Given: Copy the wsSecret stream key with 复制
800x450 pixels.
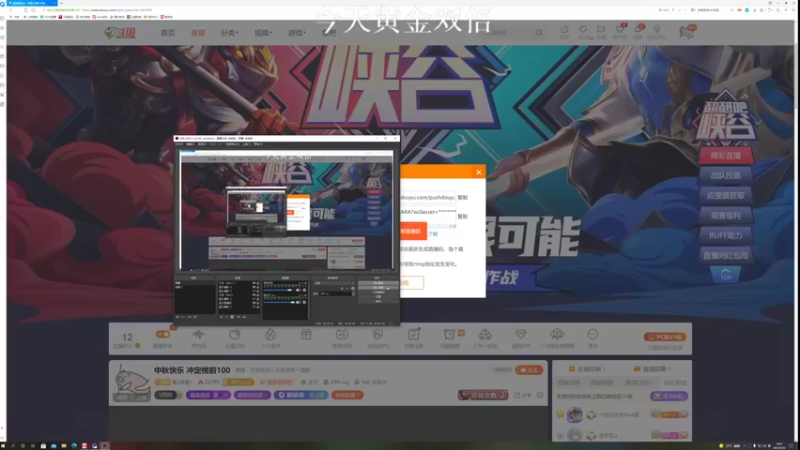Looking at the screenshot, I should click(462, 216).
